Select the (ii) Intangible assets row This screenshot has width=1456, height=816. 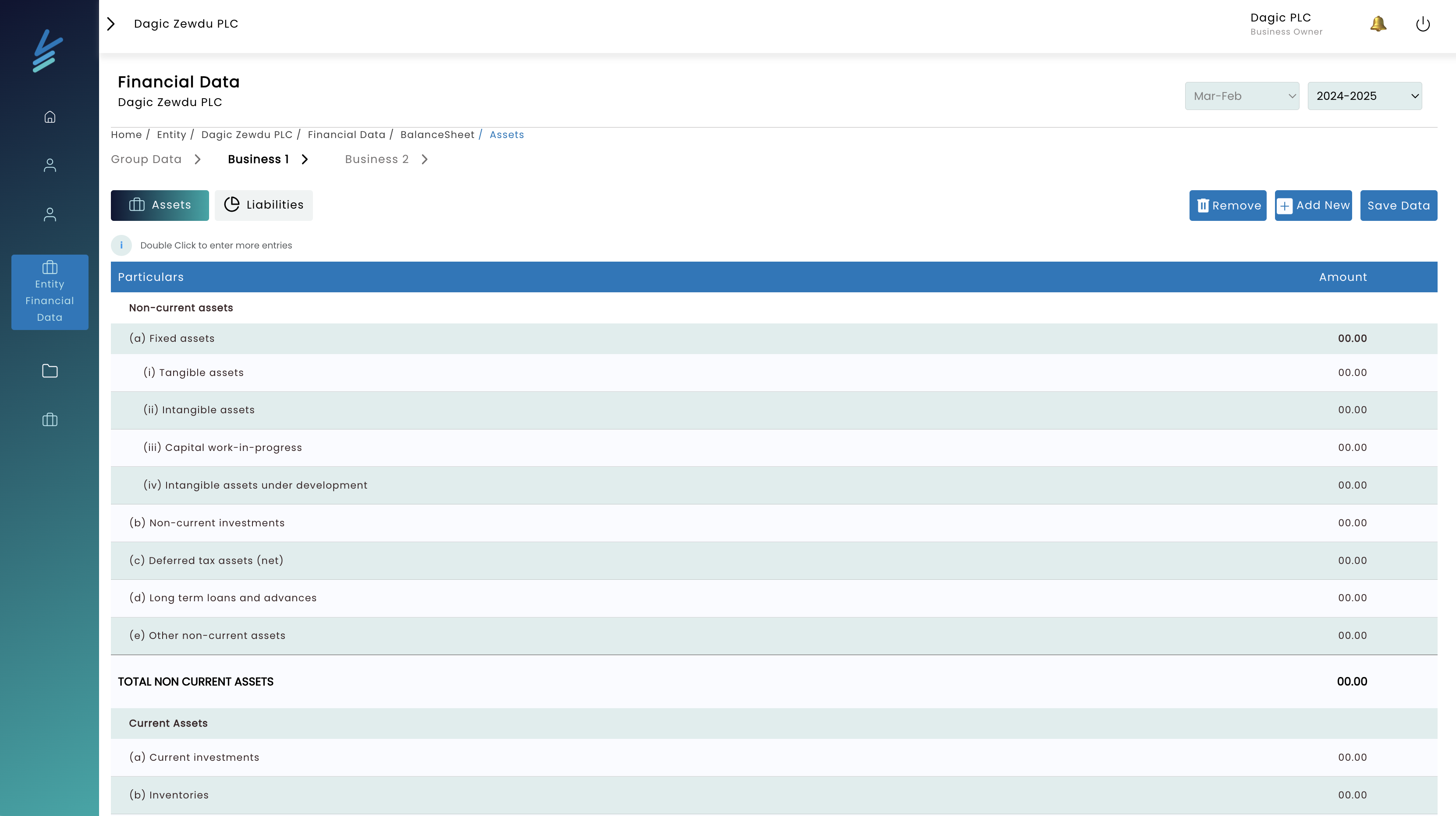[x=774, y=410]
